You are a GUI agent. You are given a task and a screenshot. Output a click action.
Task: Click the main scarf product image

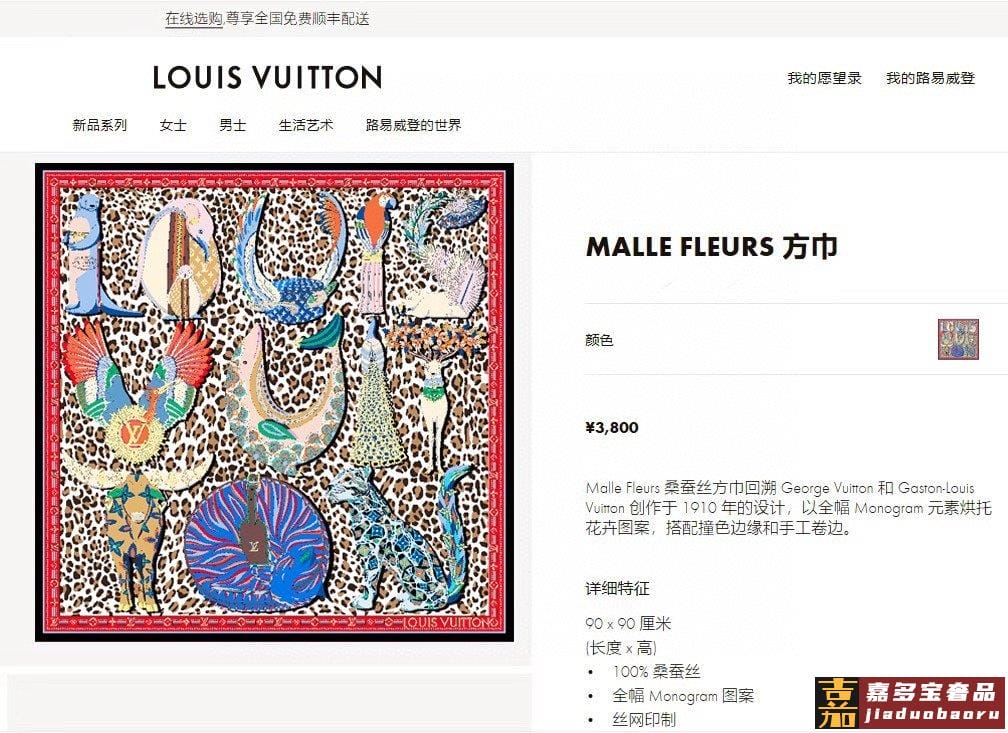click(274, 403)
